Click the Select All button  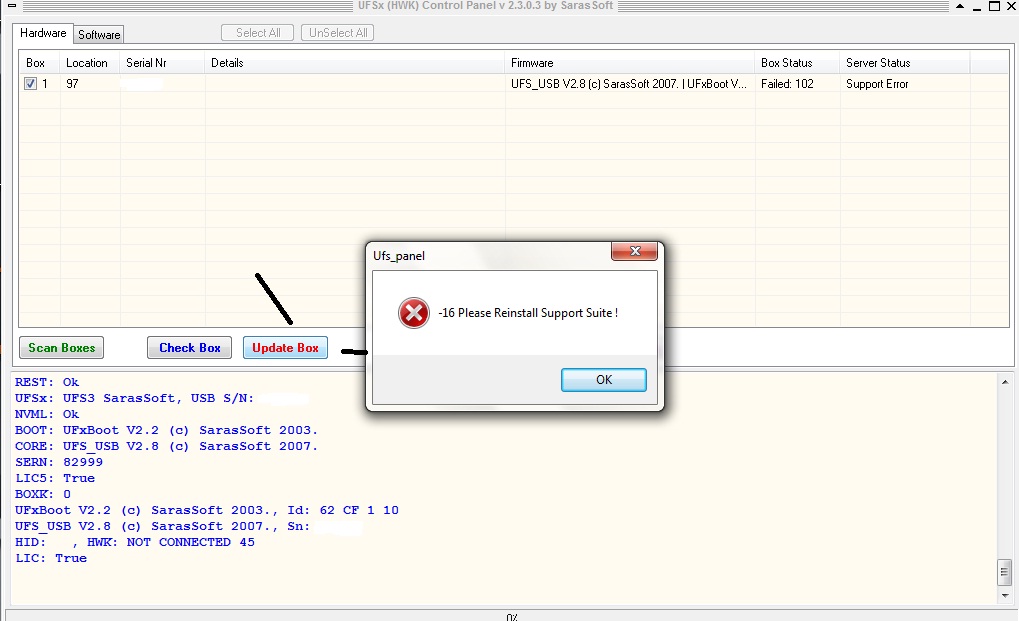click(x=258, y=32)
